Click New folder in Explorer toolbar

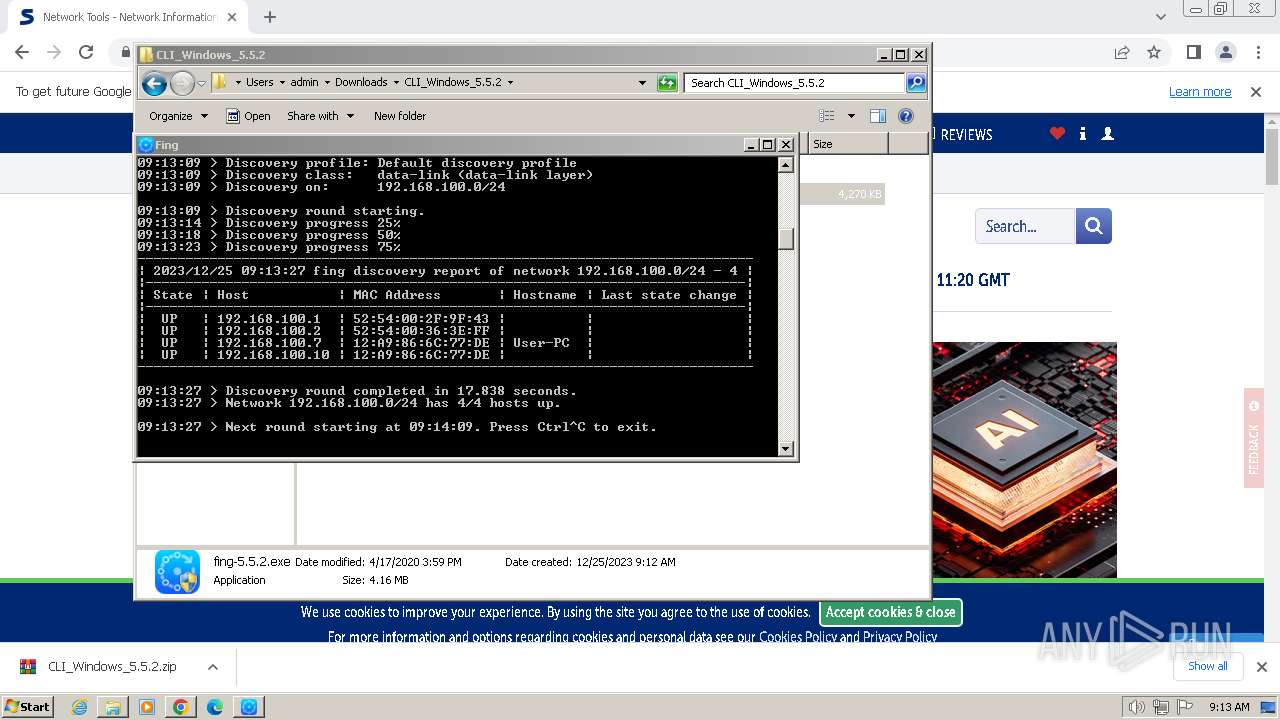point(400,116)
